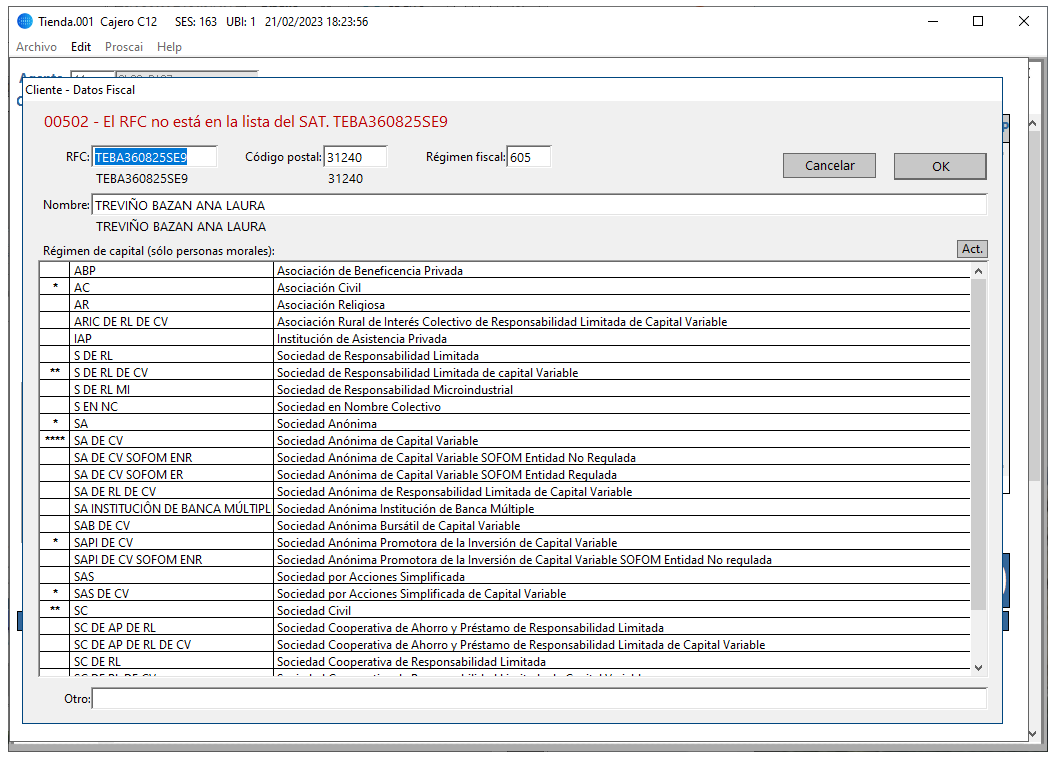Select the Sociedad Civil SC row

[x=505, y=611]
